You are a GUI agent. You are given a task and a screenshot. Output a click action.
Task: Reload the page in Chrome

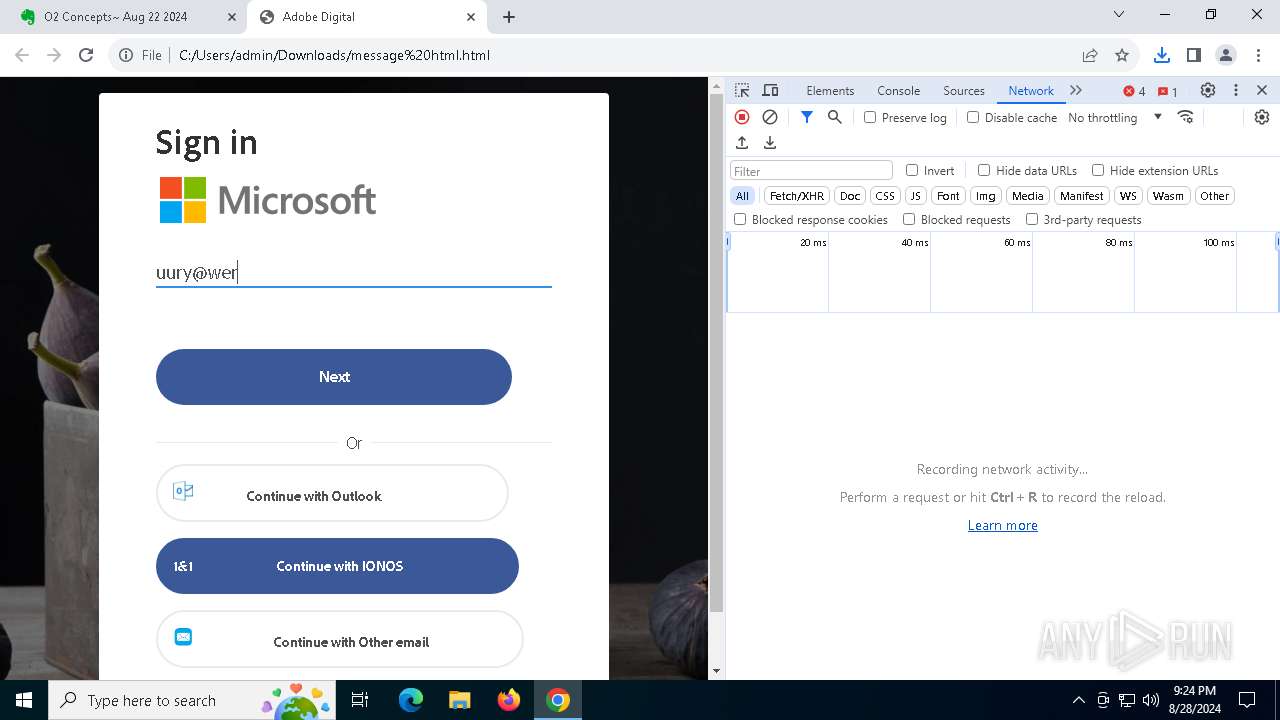click(x=86, y=55)
